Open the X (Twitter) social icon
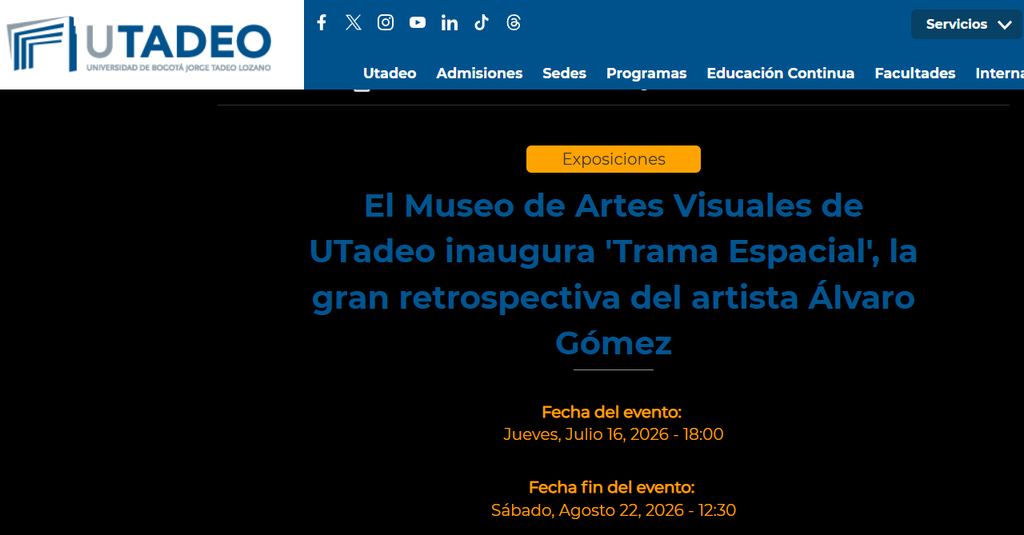 pyautogui.click(x=353, y=23)
